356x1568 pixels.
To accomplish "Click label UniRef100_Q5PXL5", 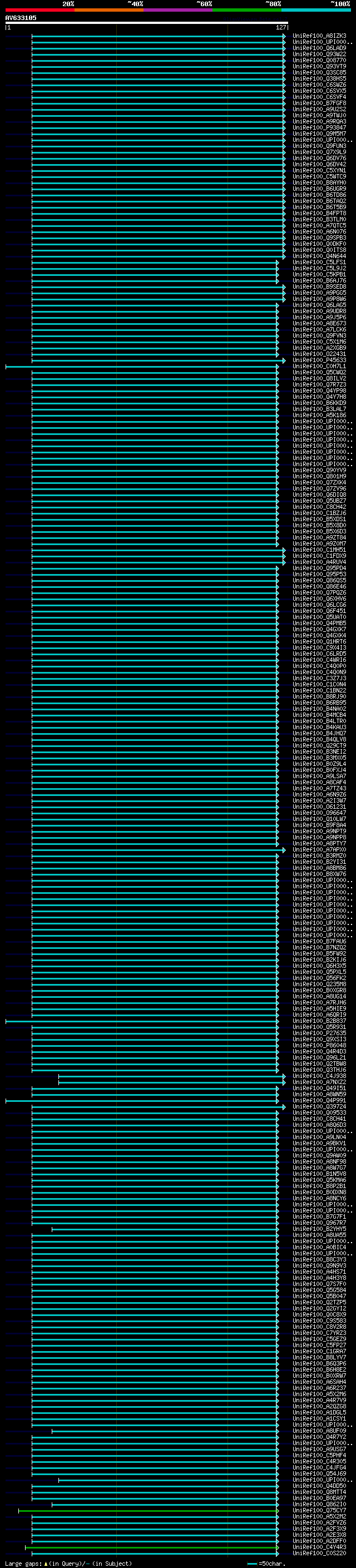I will pos(319,972).
